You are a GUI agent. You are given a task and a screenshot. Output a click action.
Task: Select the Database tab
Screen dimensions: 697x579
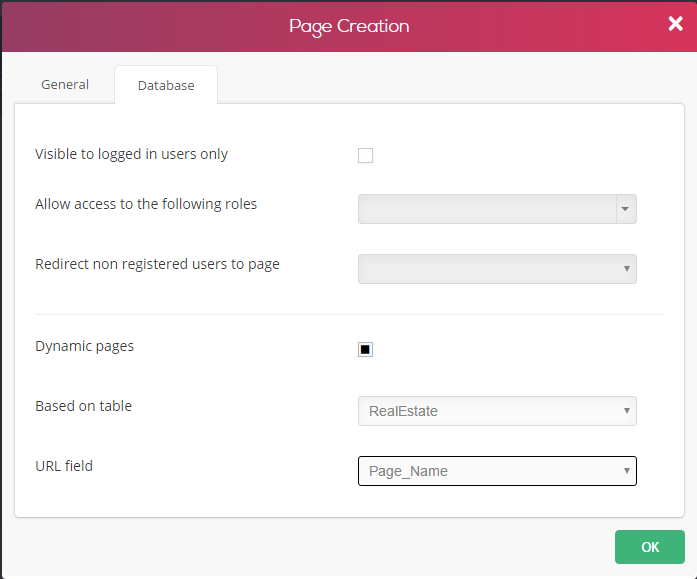166,85
